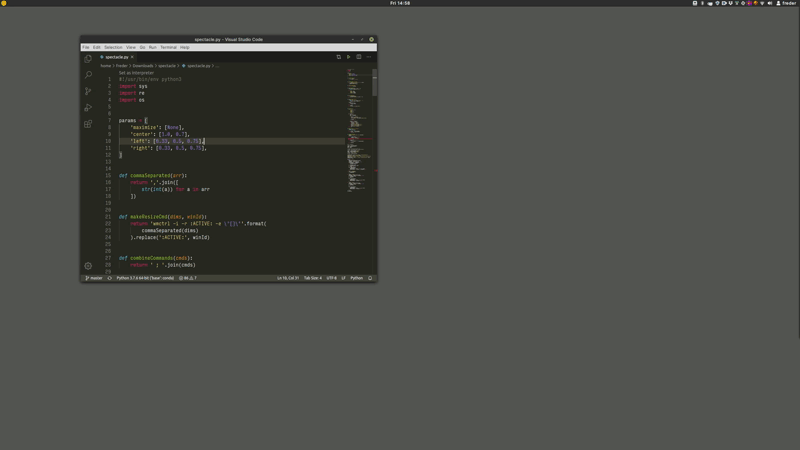800x450 pixels.
Task: Click the import sys line
Action: (x=133, y=86)
